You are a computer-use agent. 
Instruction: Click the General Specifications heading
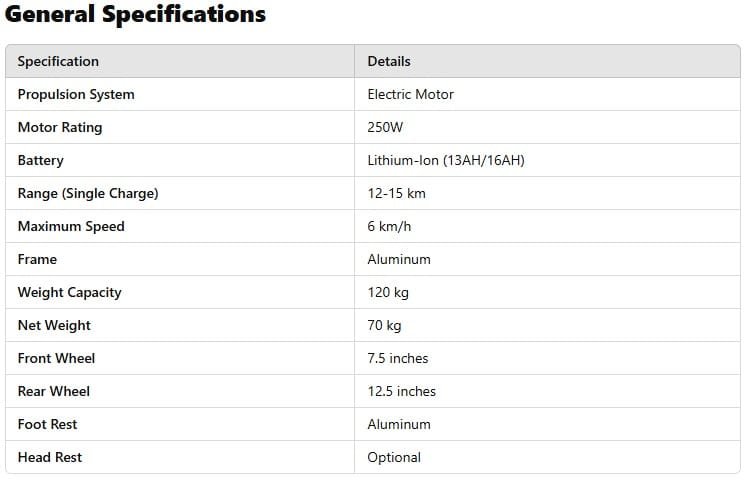(136, 15)
